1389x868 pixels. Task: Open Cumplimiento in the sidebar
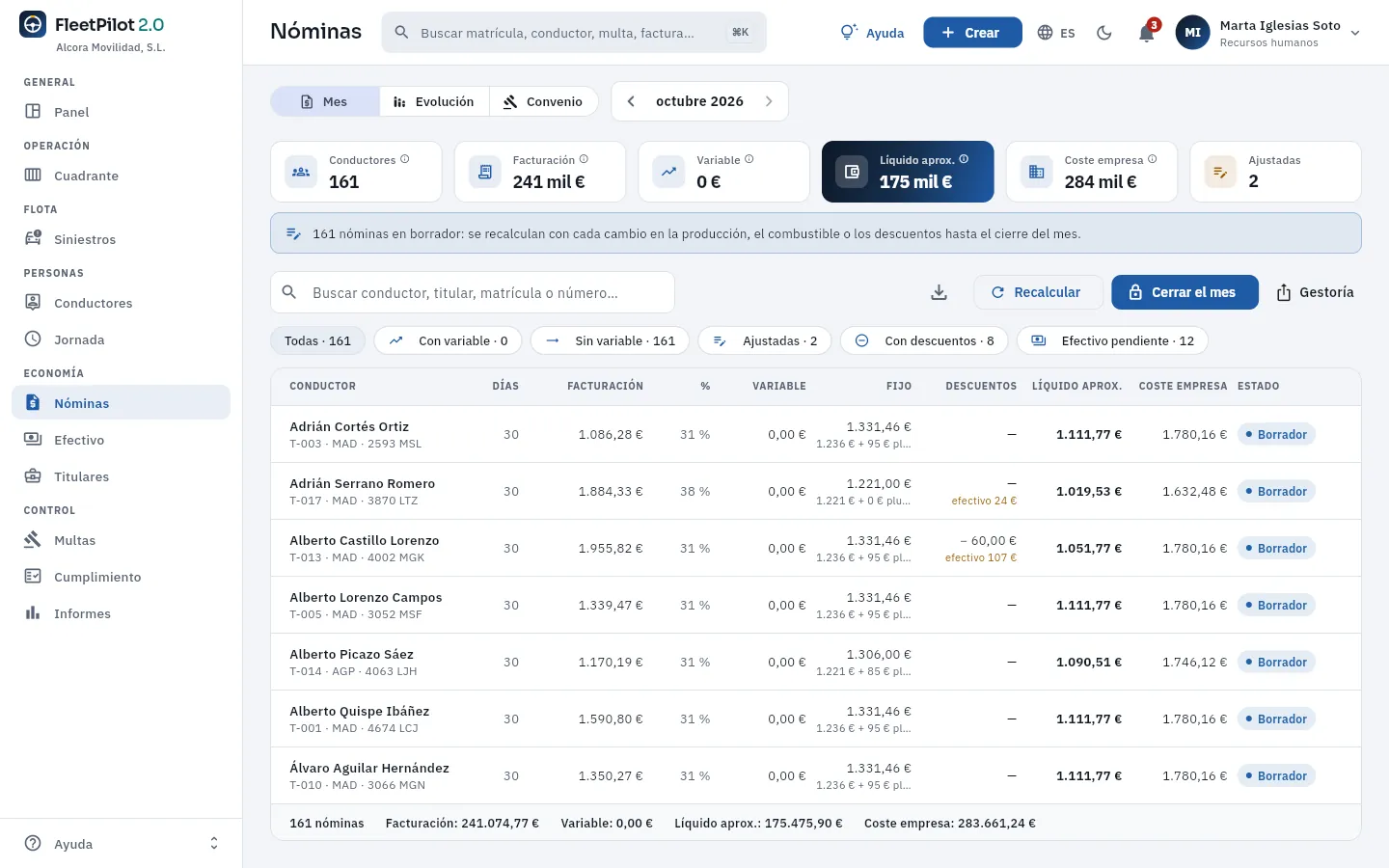122,577
